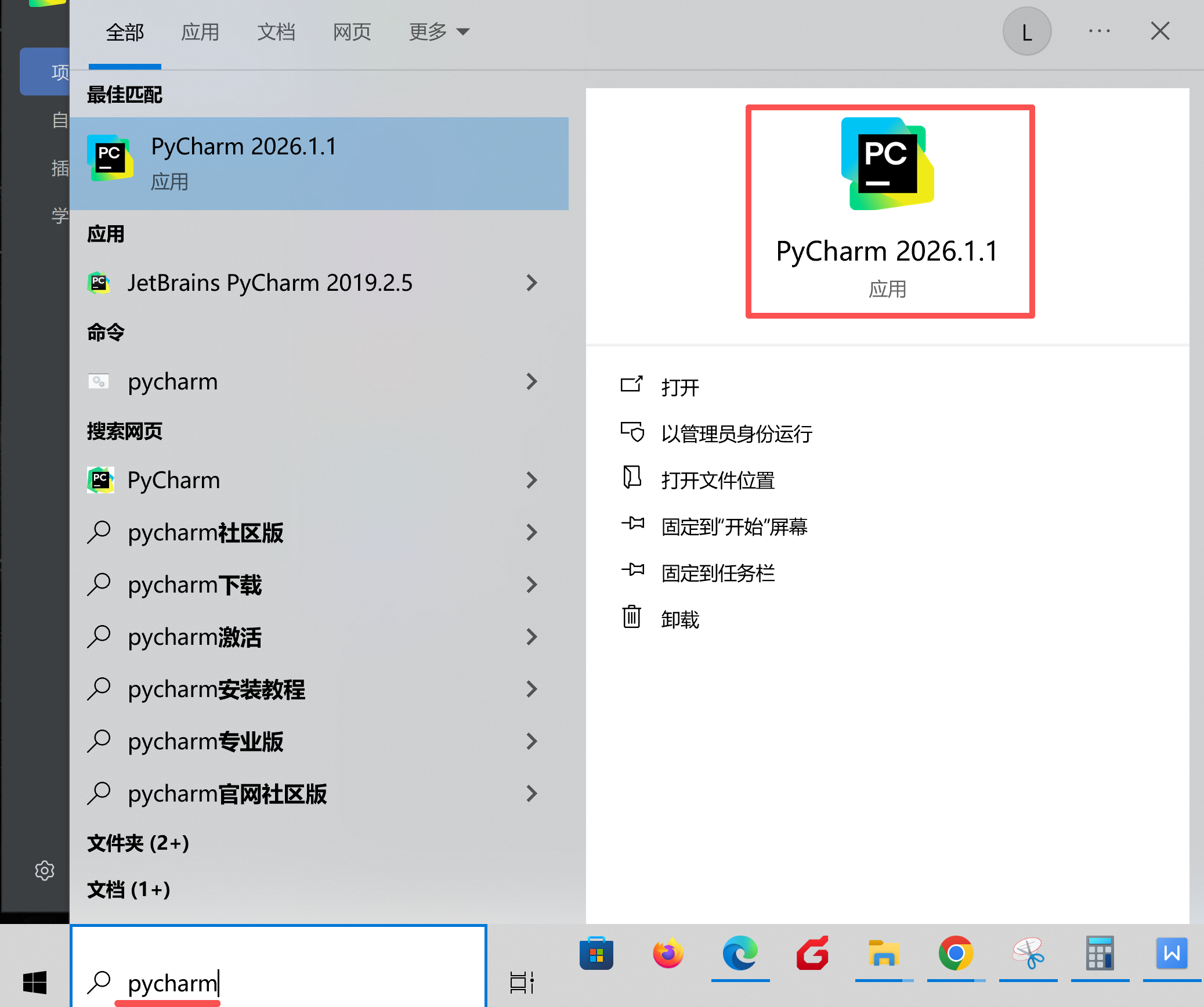Click PyCharm 2026.1.1 title in preview pane
Screen dimensions: 1204x1007
click(888, 251)
